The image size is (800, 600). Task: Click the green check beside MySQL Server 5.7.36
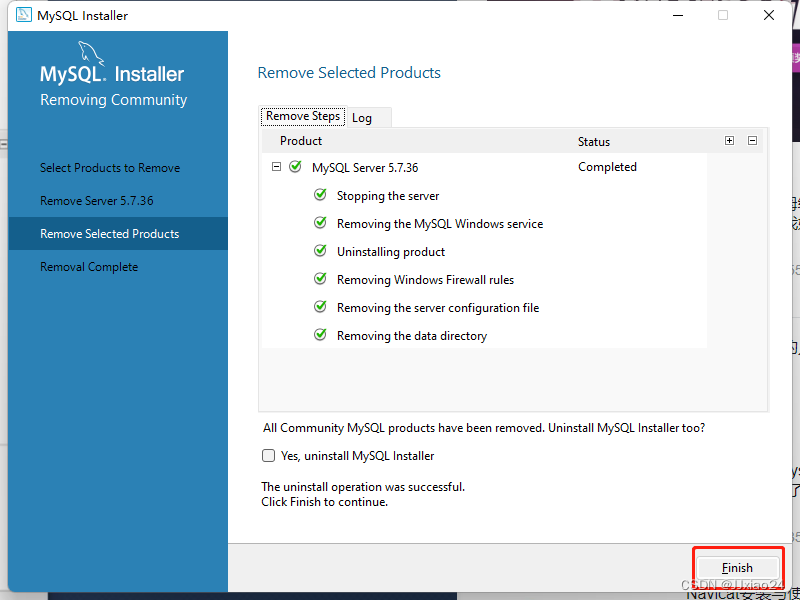295,166
